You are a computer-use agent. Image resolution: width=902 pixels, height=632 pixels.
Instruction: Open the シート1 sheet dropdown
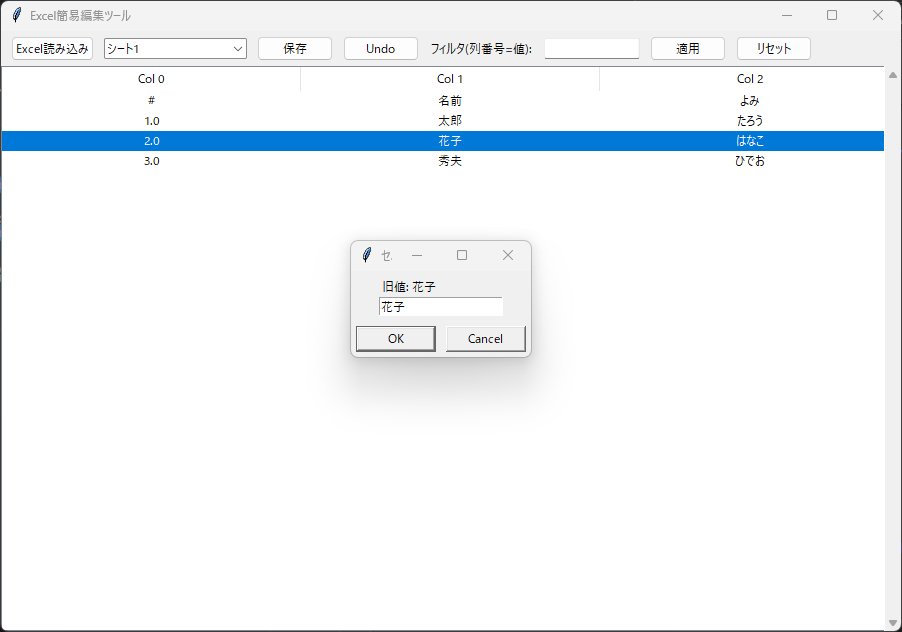click(175, 48)
